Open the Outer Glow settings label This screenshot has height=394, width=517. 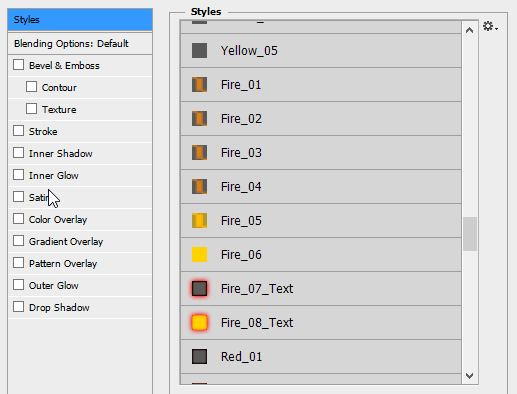[x=53, y=286]
